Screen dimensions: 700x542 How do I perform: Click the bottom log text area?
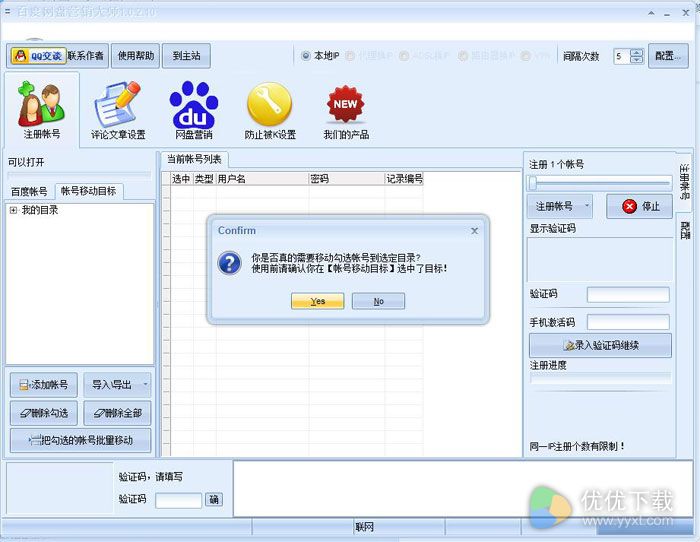click(463, 489)
